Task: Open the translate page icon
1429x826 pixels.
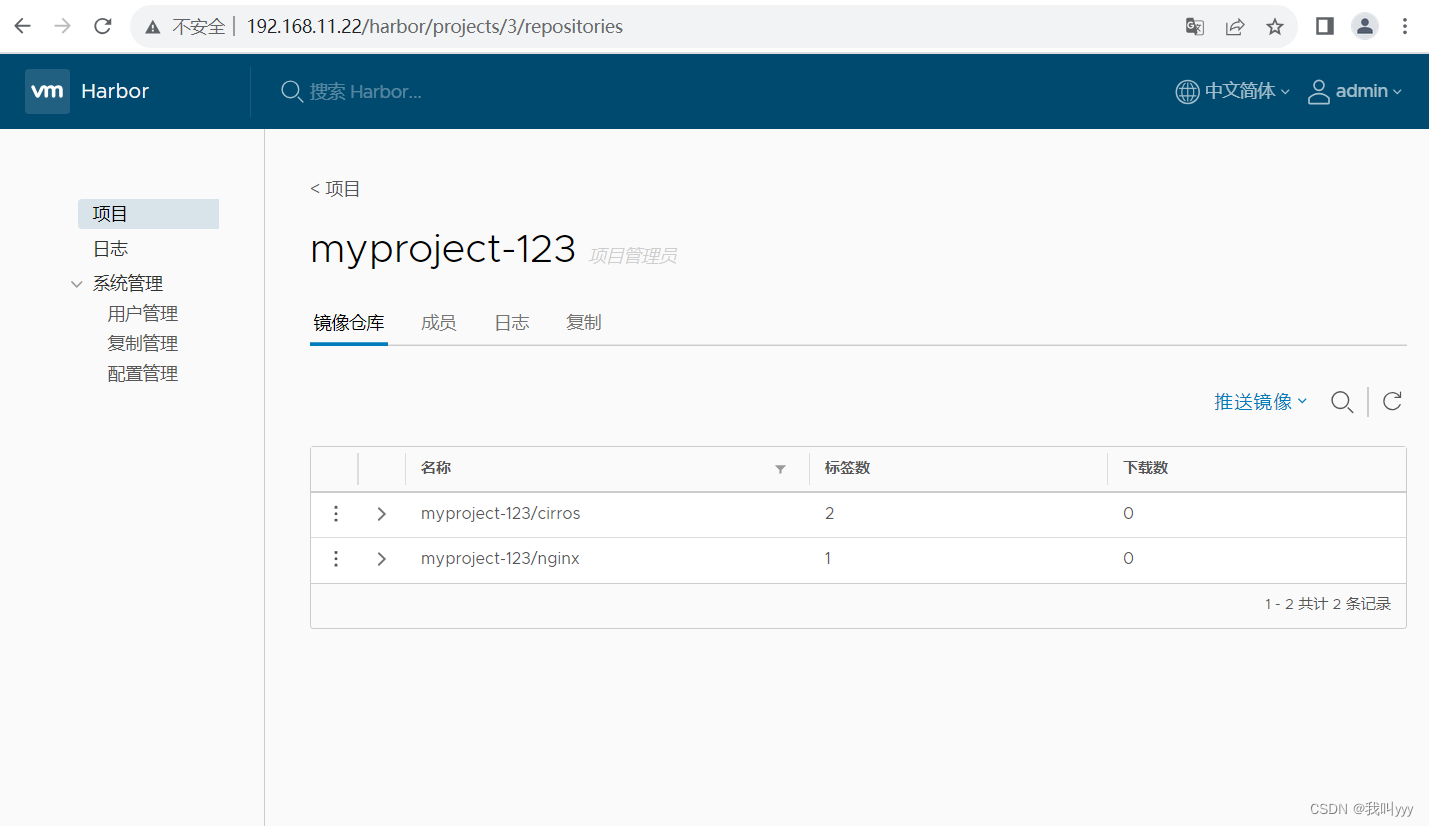Action: [x=1194, y=27]
